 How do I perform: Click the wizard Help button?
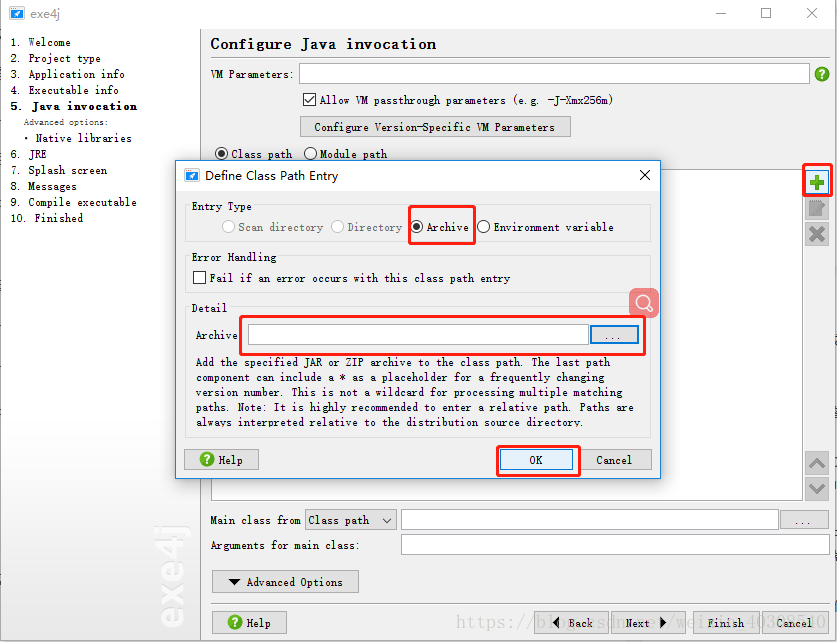[249, 622]
